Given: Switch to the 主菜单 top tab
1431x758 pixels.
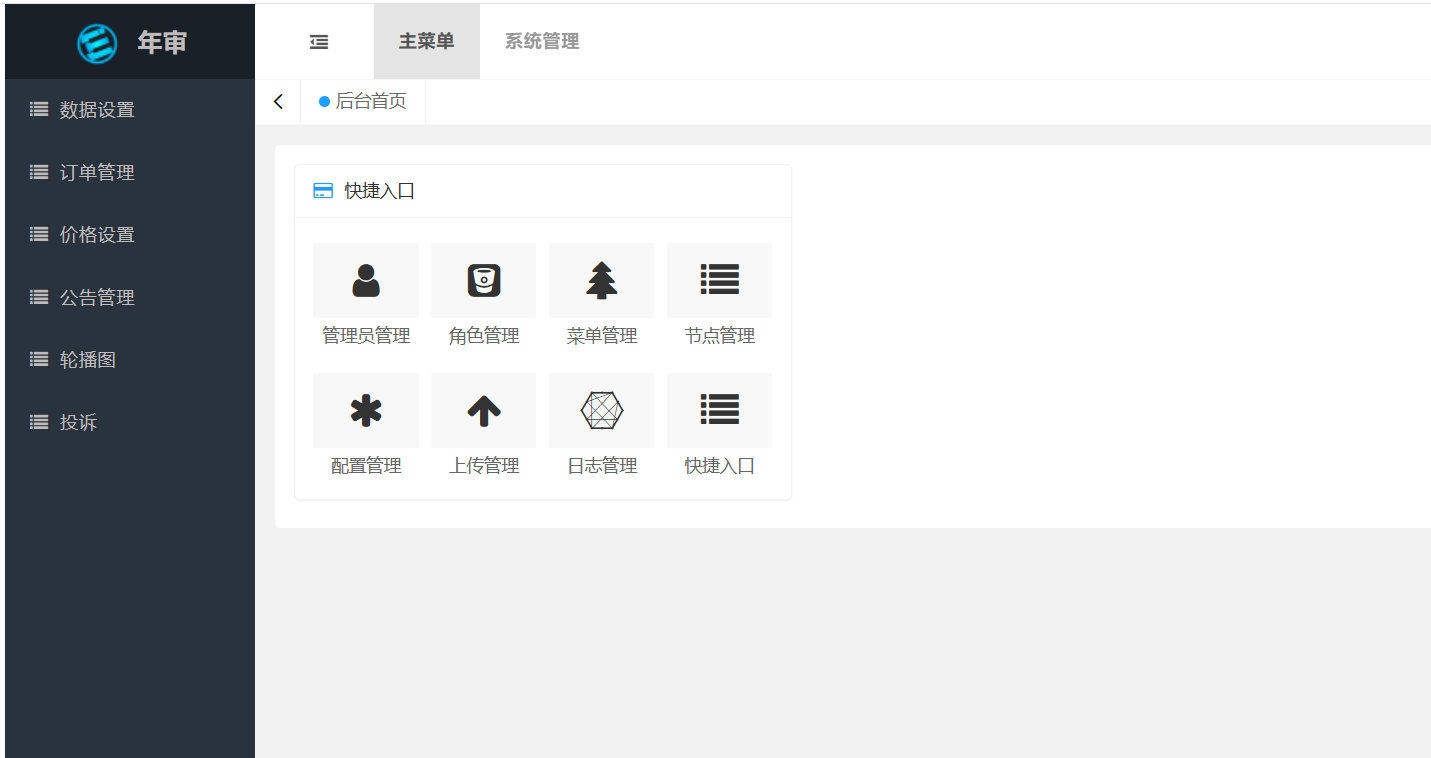Looking at the screenshot, I should (x=427, y=42).
